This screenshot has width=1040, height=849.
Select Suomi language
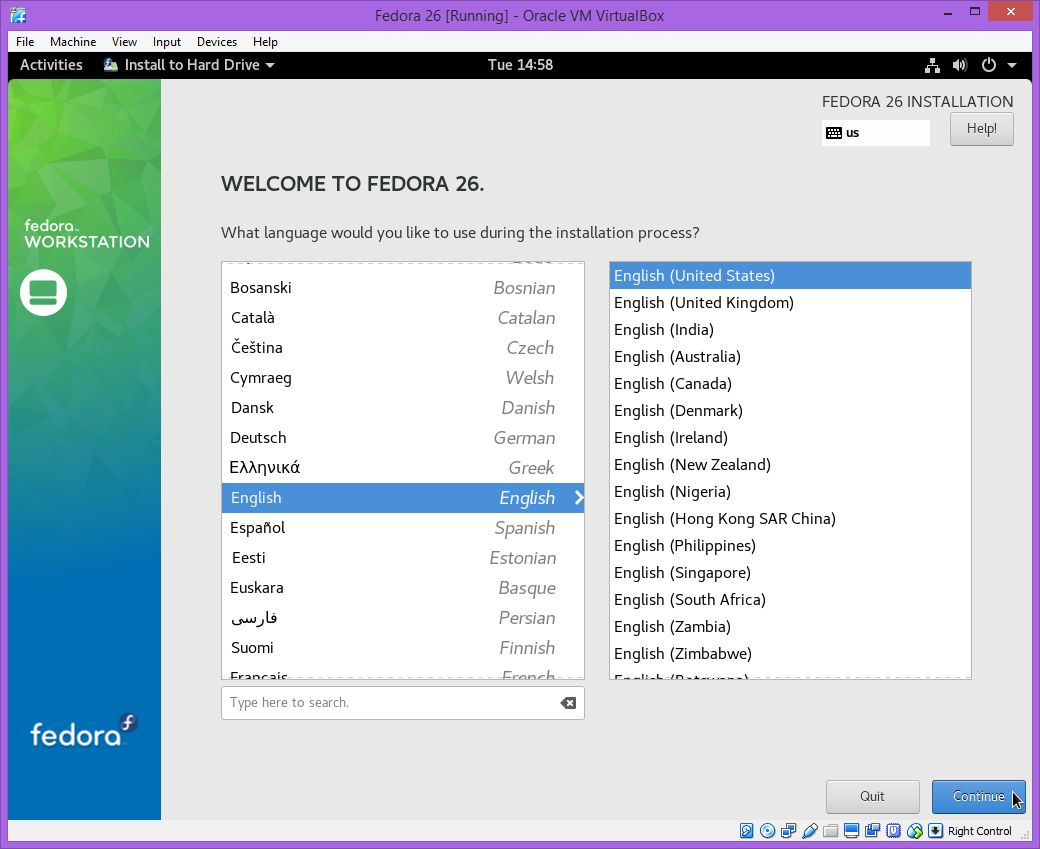click(403, 648)
